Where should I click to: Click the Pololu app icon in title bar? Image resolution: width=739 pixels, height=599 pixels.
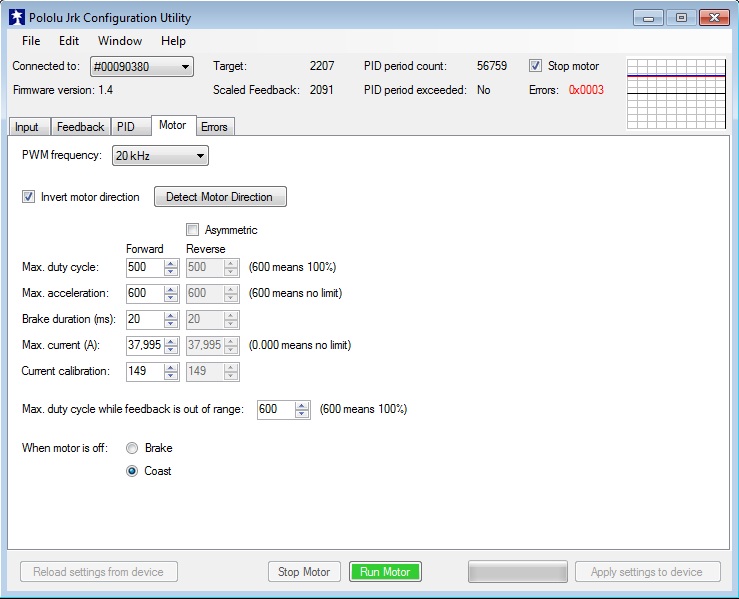click(x=16, y=18)
